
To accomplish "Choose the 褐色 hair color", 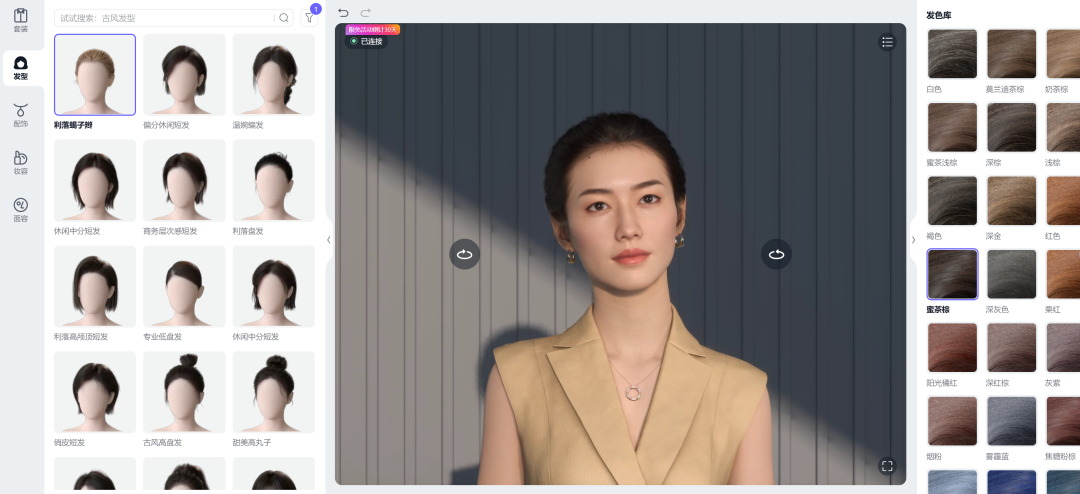I will [x=953, y=200].
